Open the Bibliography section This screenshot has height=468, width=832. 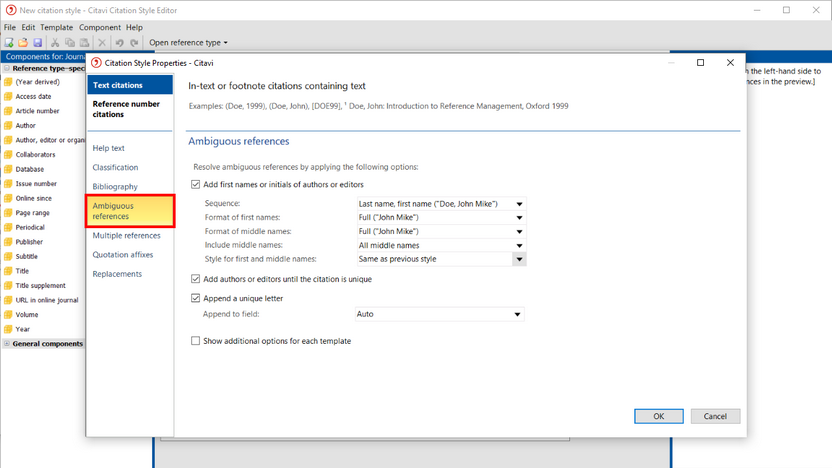click(x=115, y=187)
